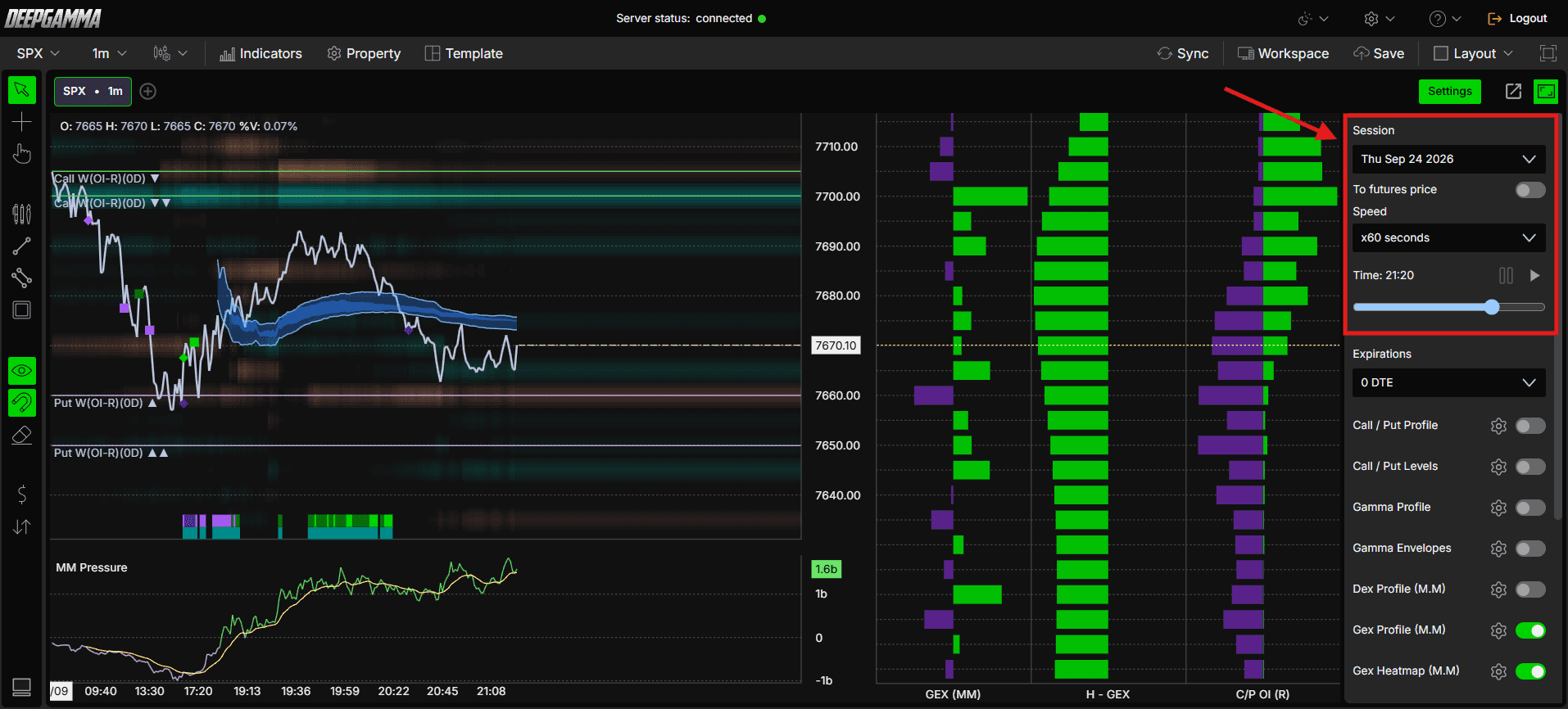Expand the Layout dropdown
Viewport: 1568px width, 709px height.
(1473, 53)
